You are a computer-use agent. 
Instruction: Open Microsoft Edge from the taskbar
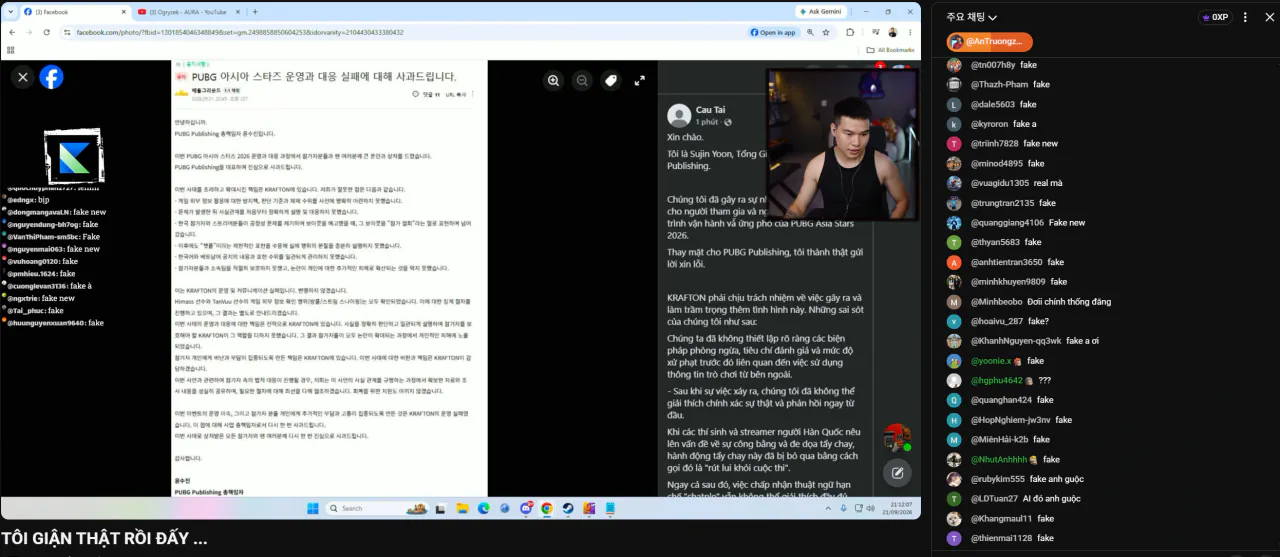[x=484, y=508]
